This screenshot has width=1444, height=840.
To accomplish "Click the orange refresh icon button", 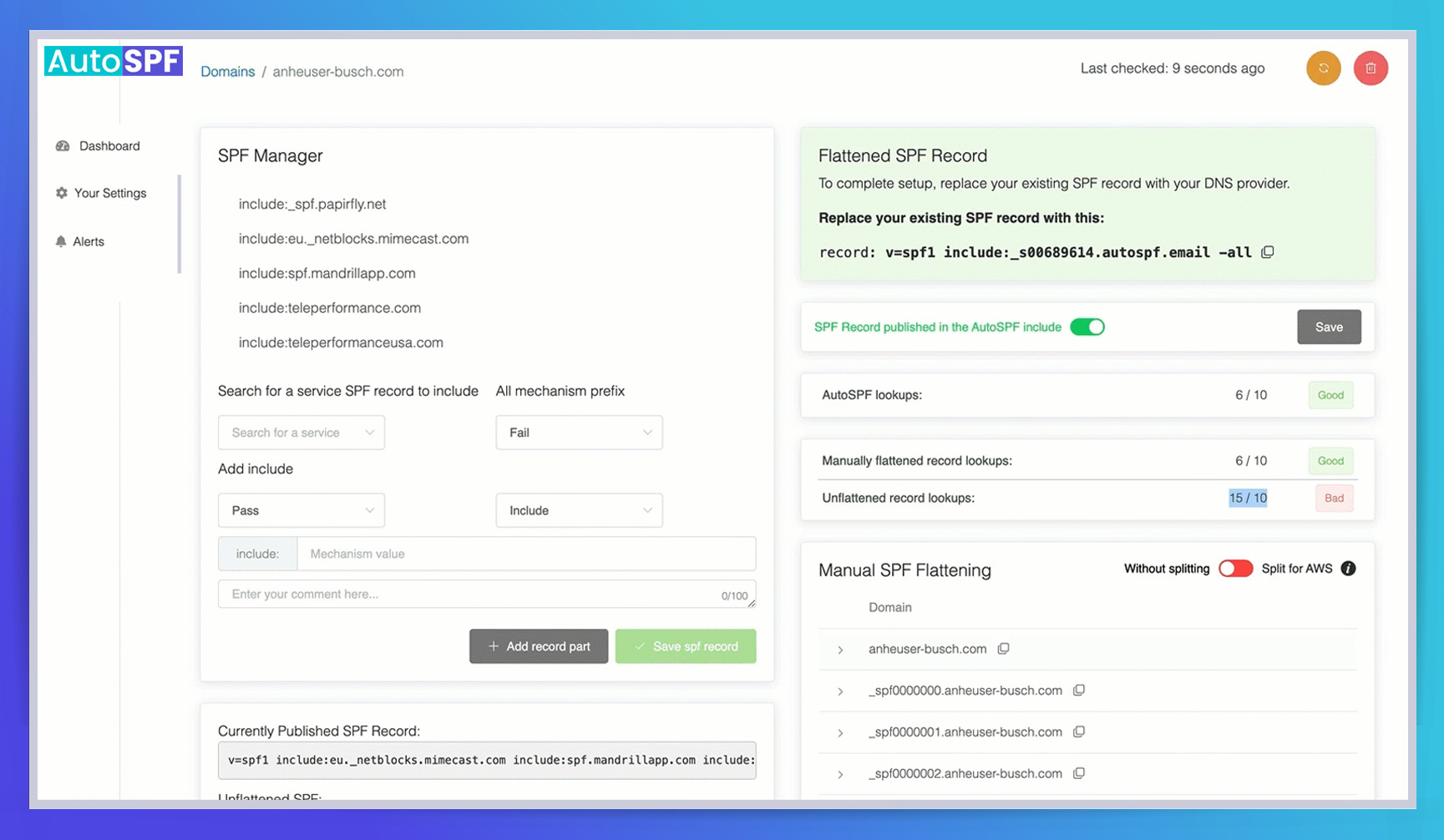I will pyautogui.click(x=1323, y=68).
